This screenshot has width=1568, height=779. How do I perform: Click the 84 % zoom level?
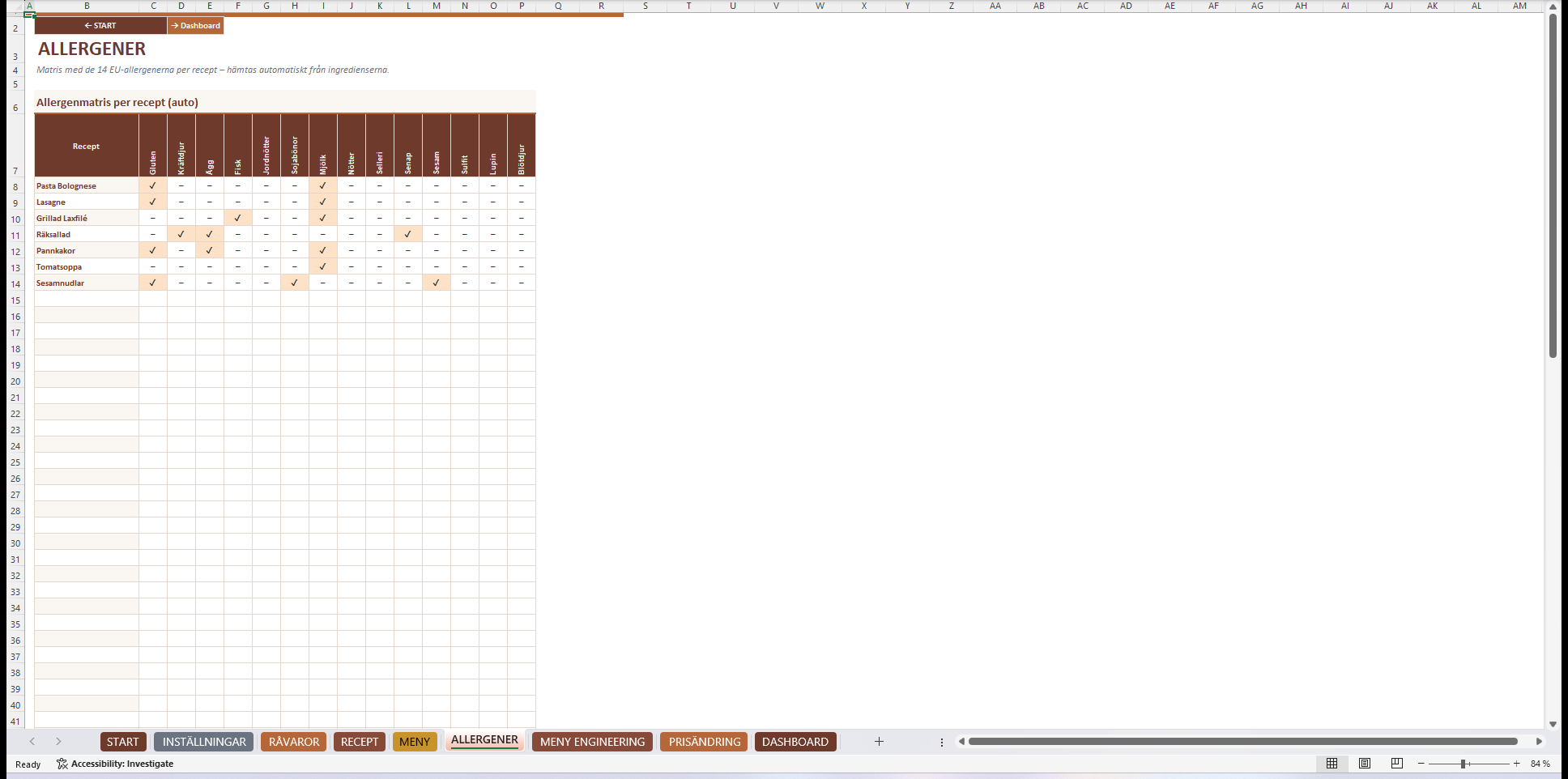(1540, 764)
